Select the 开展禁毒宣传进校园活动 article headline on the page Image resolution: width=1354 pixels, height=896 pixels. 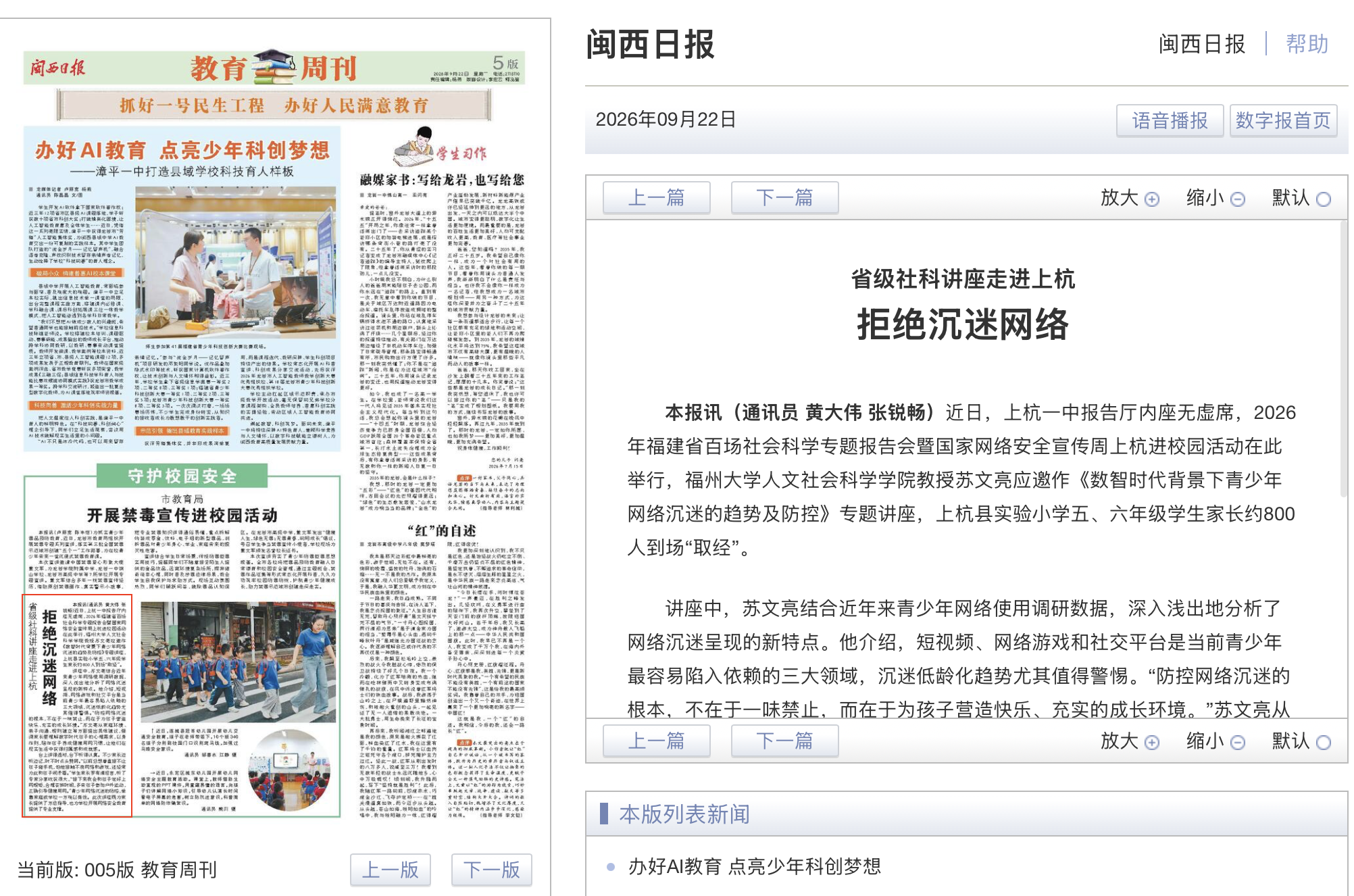pyautogui.click(x=182, y=515)
